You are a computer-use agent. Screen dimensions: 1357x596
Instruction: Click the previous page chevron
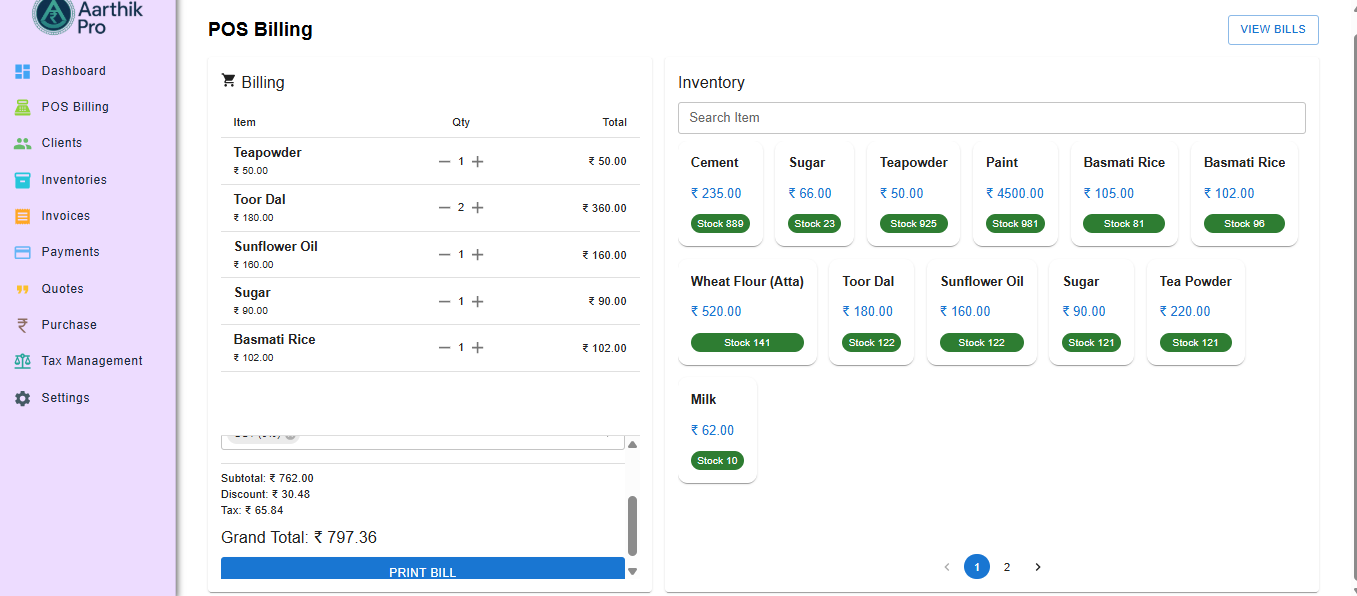coord(947,566)
